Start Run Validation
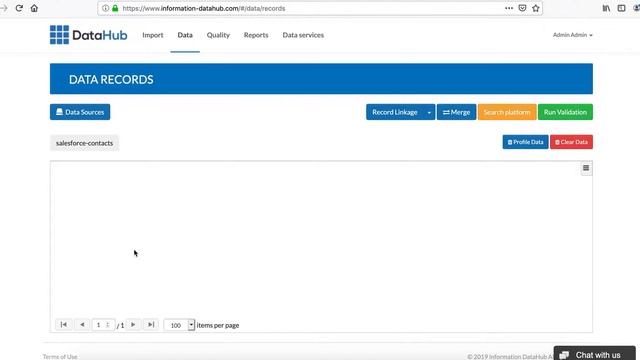640x360 pixels. 565,112
